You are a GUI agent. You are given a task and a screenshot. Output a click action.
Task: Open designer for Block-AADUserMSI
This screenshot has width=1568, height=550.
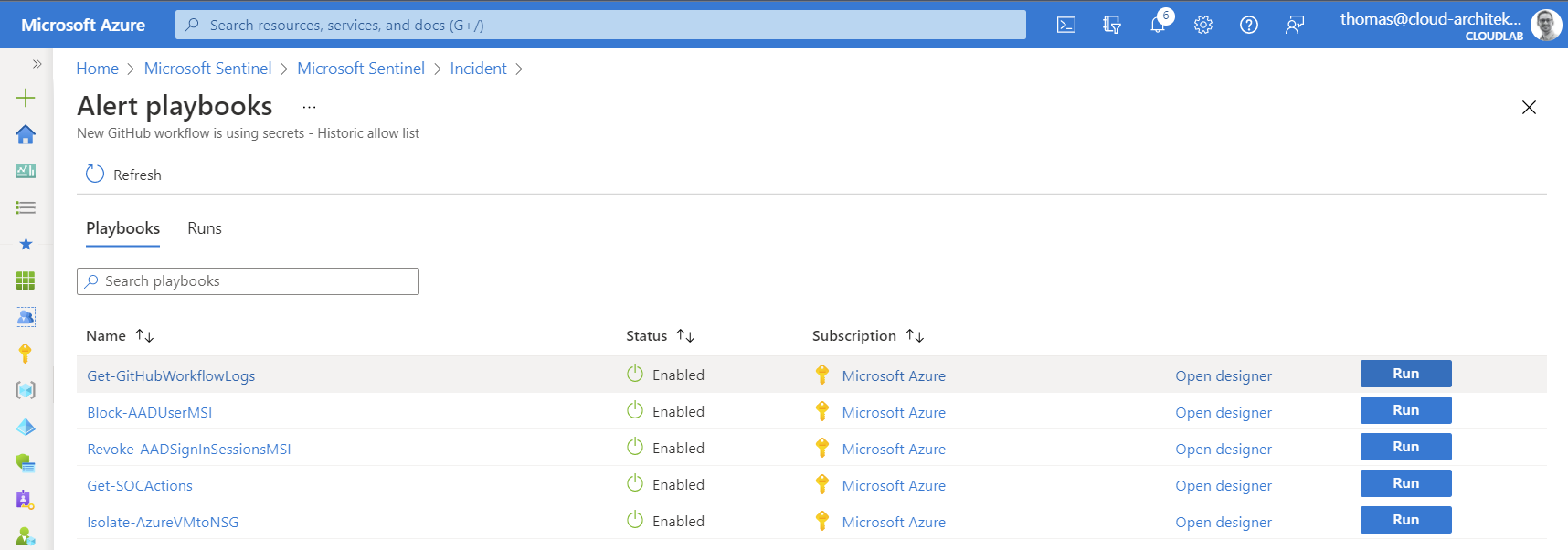coord(1224,412)
